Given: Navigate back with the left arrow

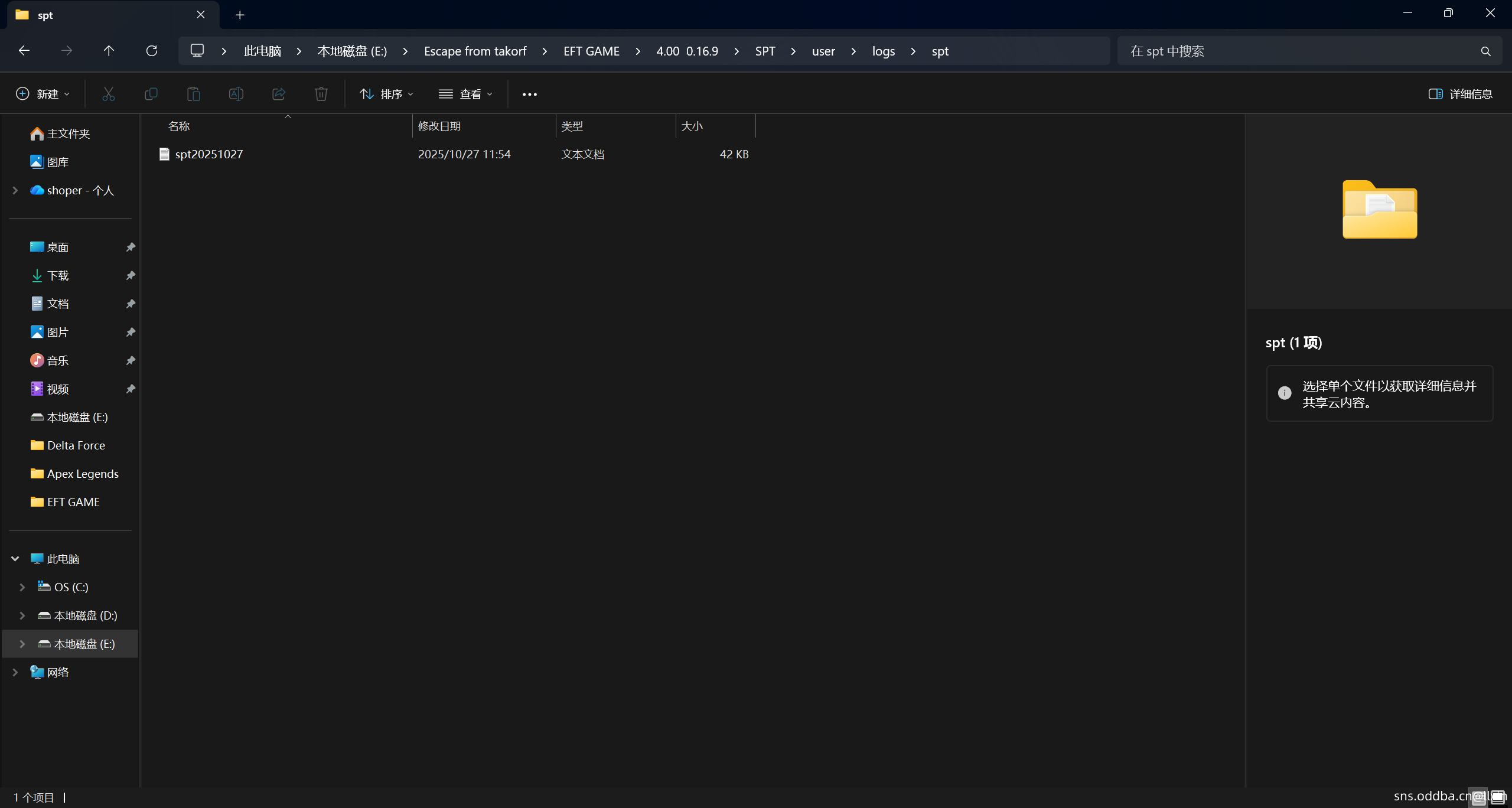Looking at the screenshot, I should pyautogui.click(x=24, y=51).
